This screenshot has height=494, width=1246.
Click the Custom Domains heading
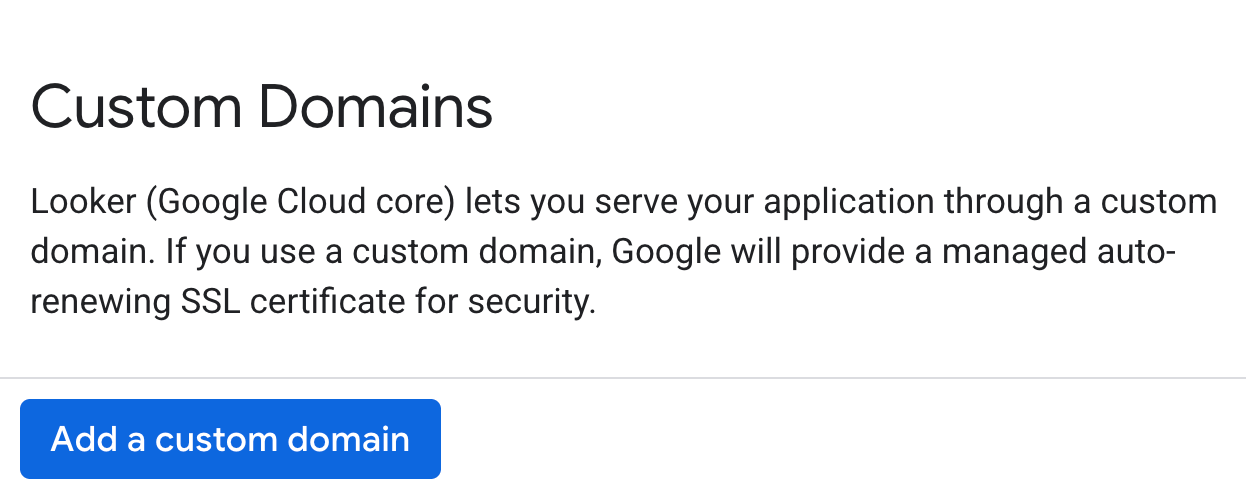(x=262, y=108)
